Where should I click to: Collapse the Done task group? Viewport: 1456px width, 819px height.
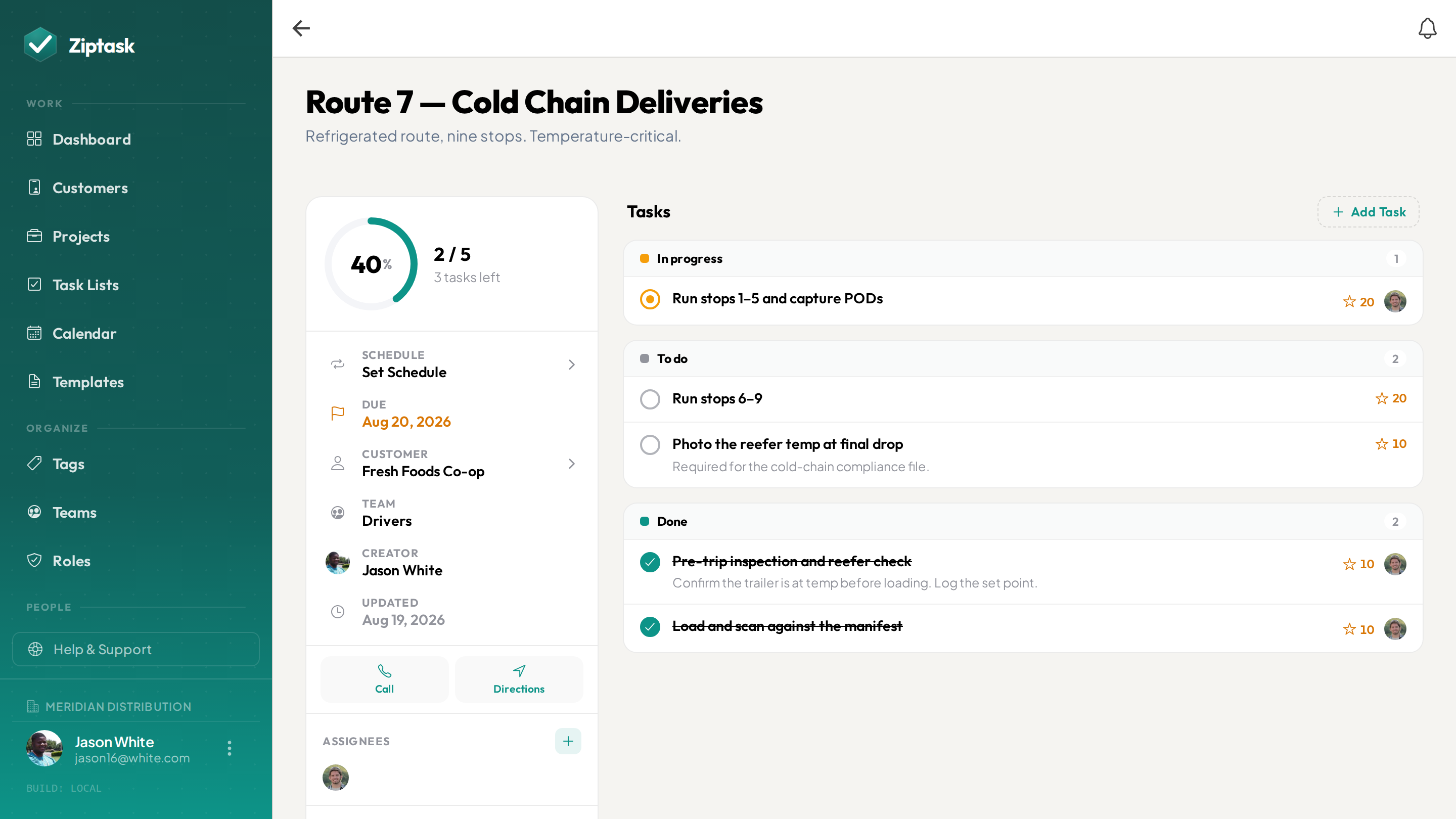tap(1023, 522)
